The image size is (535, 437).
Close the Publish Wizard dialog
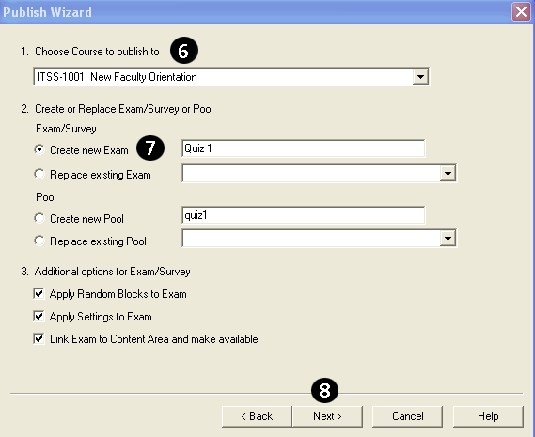coord(521,12)
